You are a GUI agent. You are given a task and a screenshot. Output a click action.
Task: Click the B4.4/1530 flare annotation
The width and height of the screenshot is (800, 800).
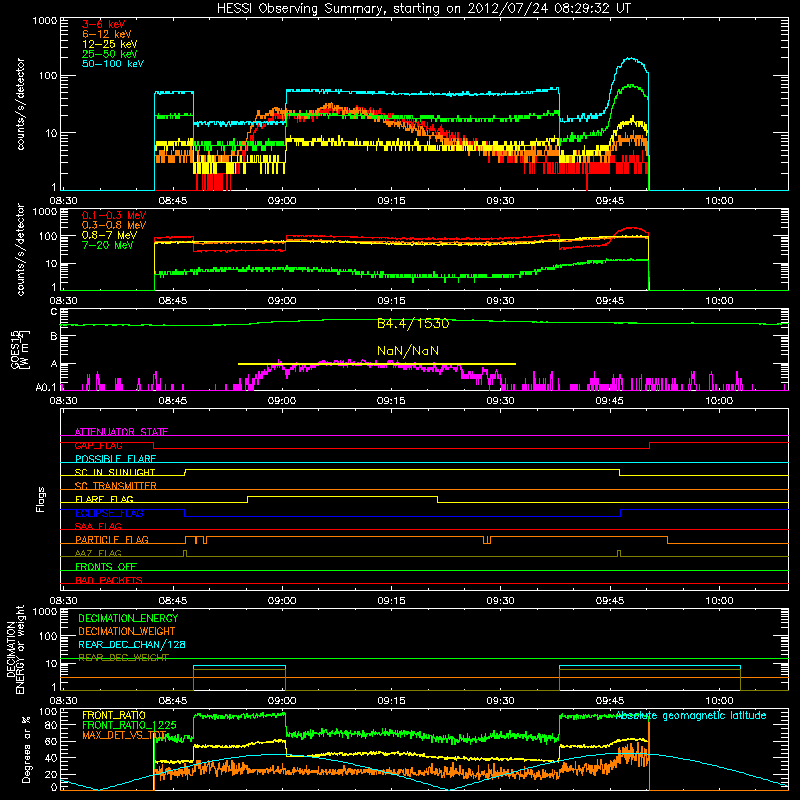(413, 323)
